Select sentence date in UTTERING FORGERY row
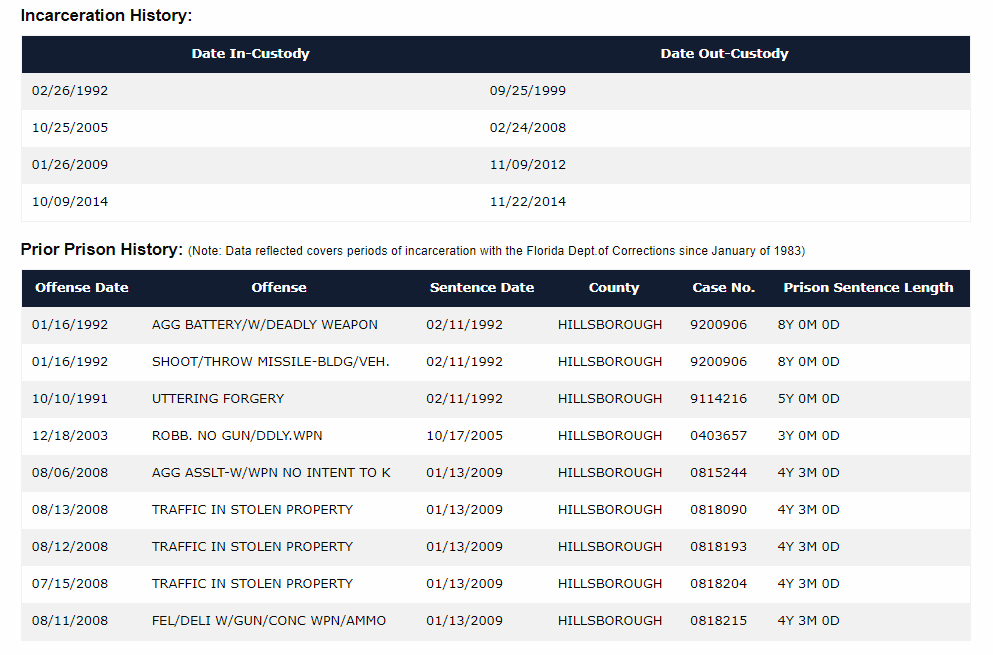The image size is (993, 655). (464, 398)
